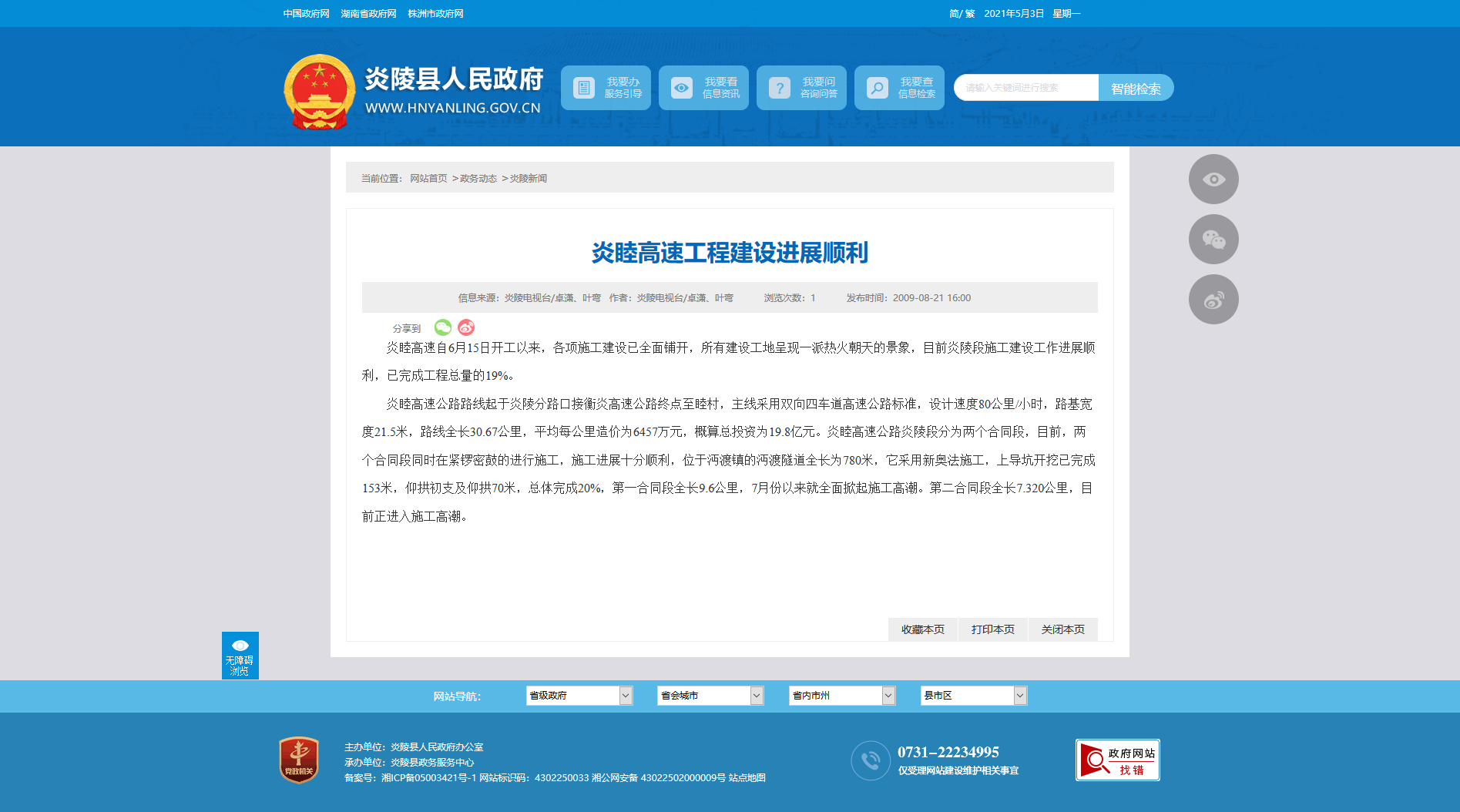1460x812 pixels.
Task: Click the national emblem logo
Action: click(x=319, y=92)
